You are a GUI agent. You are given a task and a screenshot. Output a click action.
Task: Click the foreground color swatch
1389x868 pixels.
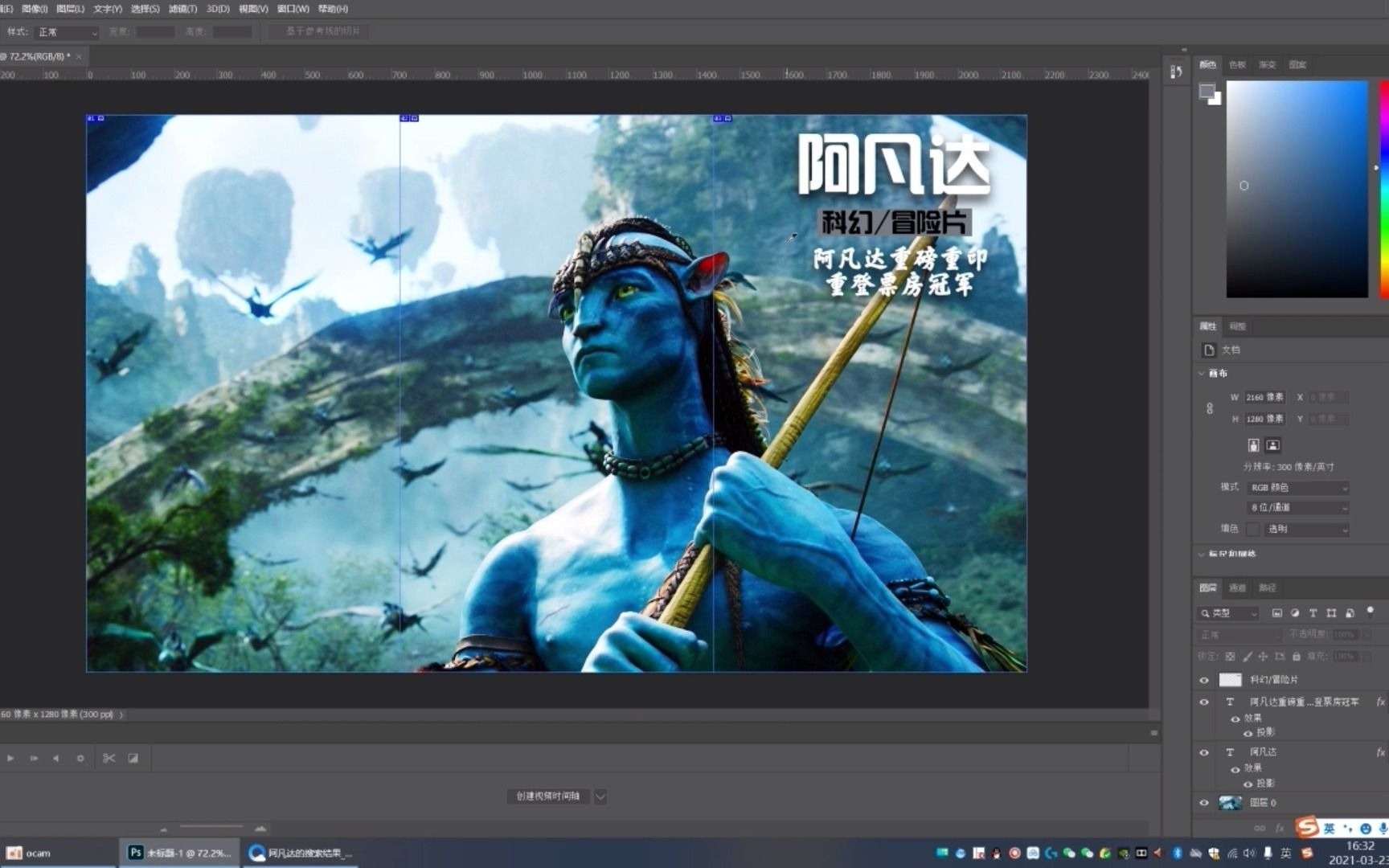coord(1206,91)
